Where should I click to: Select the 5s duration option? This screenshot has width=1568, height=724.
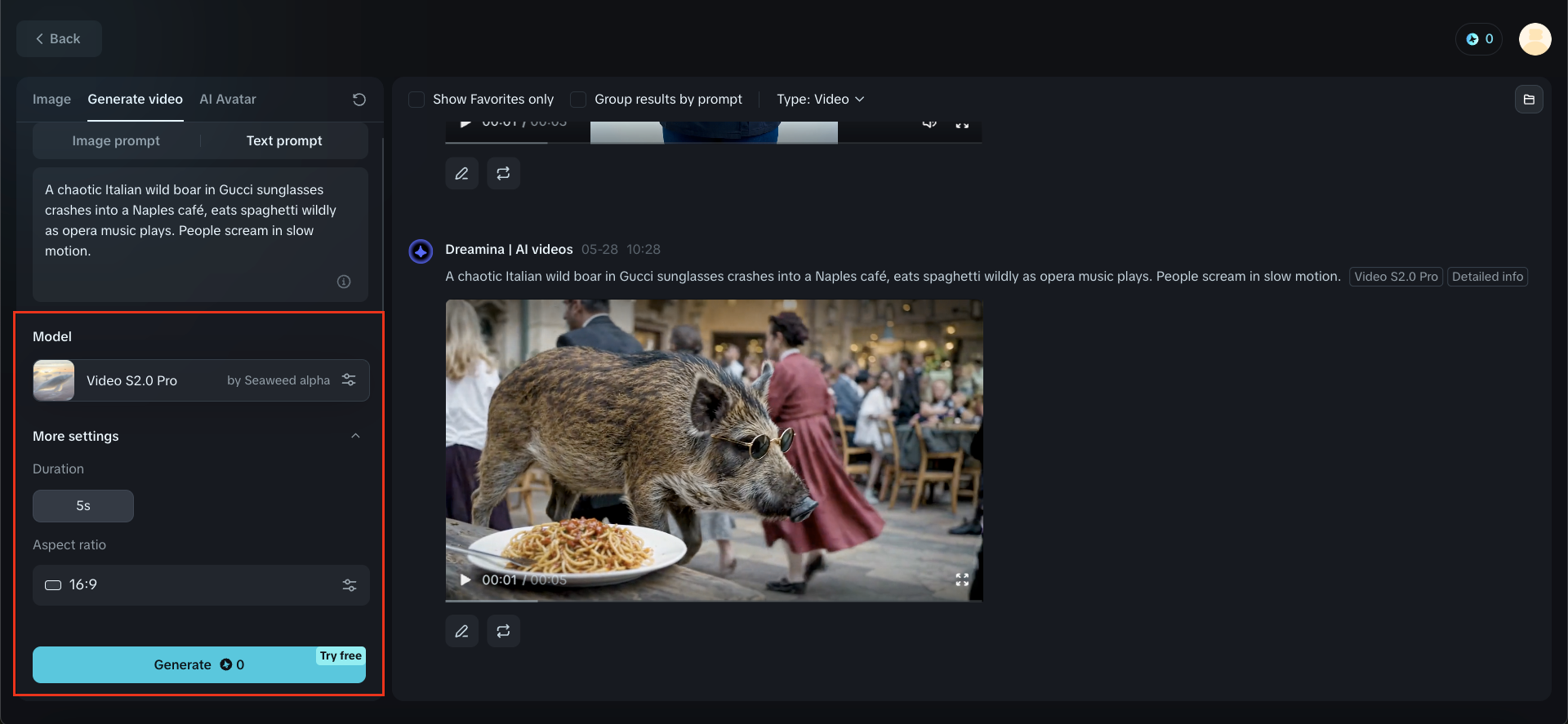click(83, 506)
